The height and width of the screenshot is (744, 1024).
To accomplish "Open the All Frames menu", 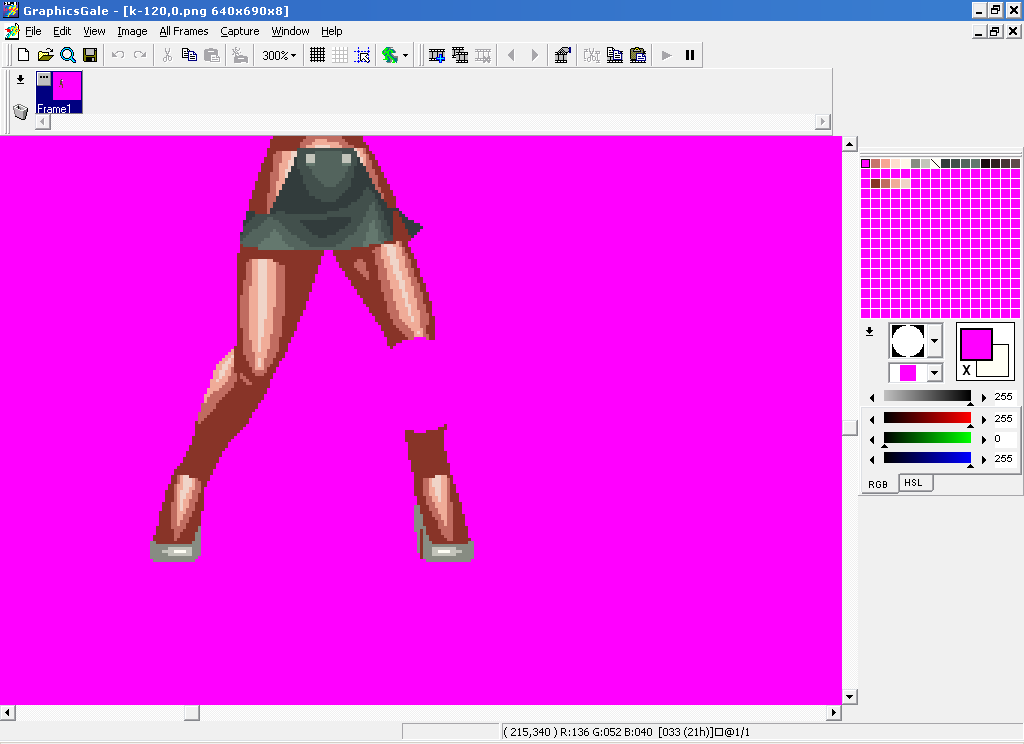I will (184, 31).
